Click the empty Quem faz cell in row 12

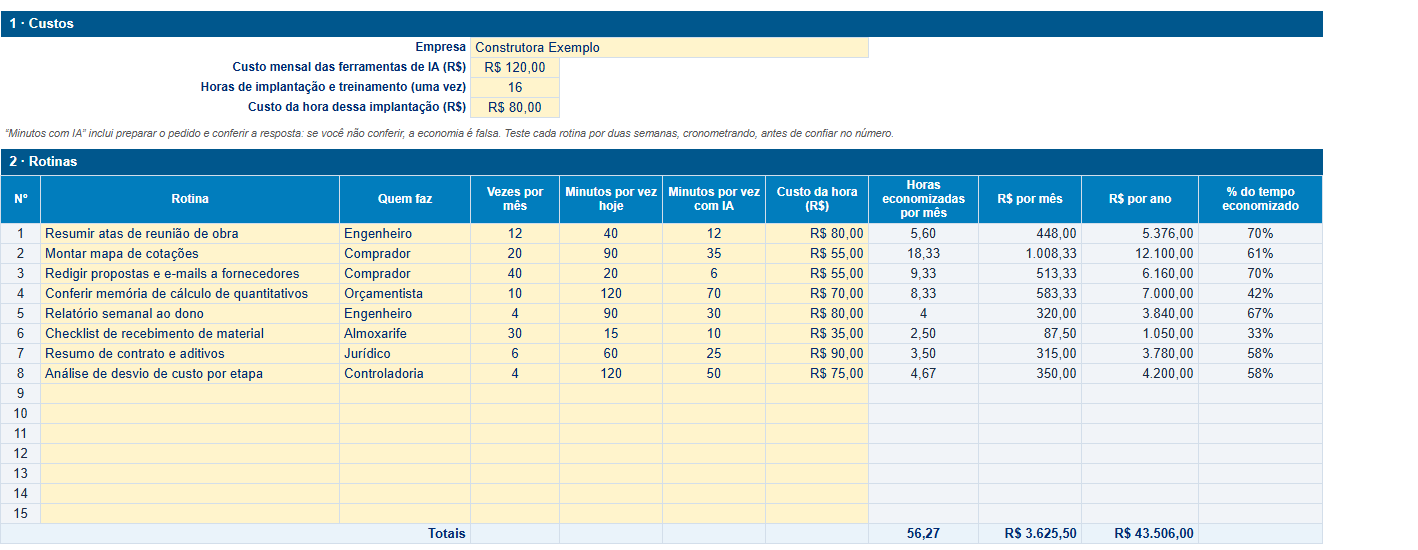(x=405, y=453)
